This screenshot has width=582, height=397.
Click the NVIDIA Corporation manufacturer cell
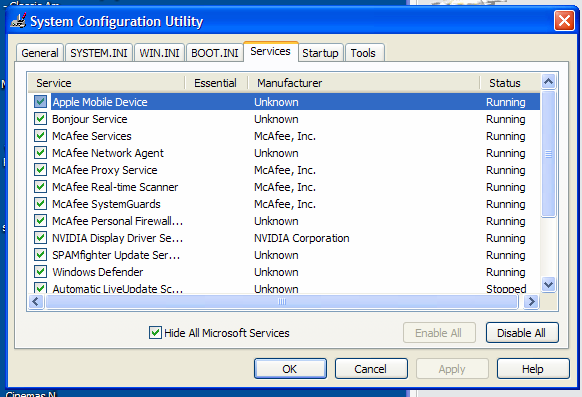point(301,238)
